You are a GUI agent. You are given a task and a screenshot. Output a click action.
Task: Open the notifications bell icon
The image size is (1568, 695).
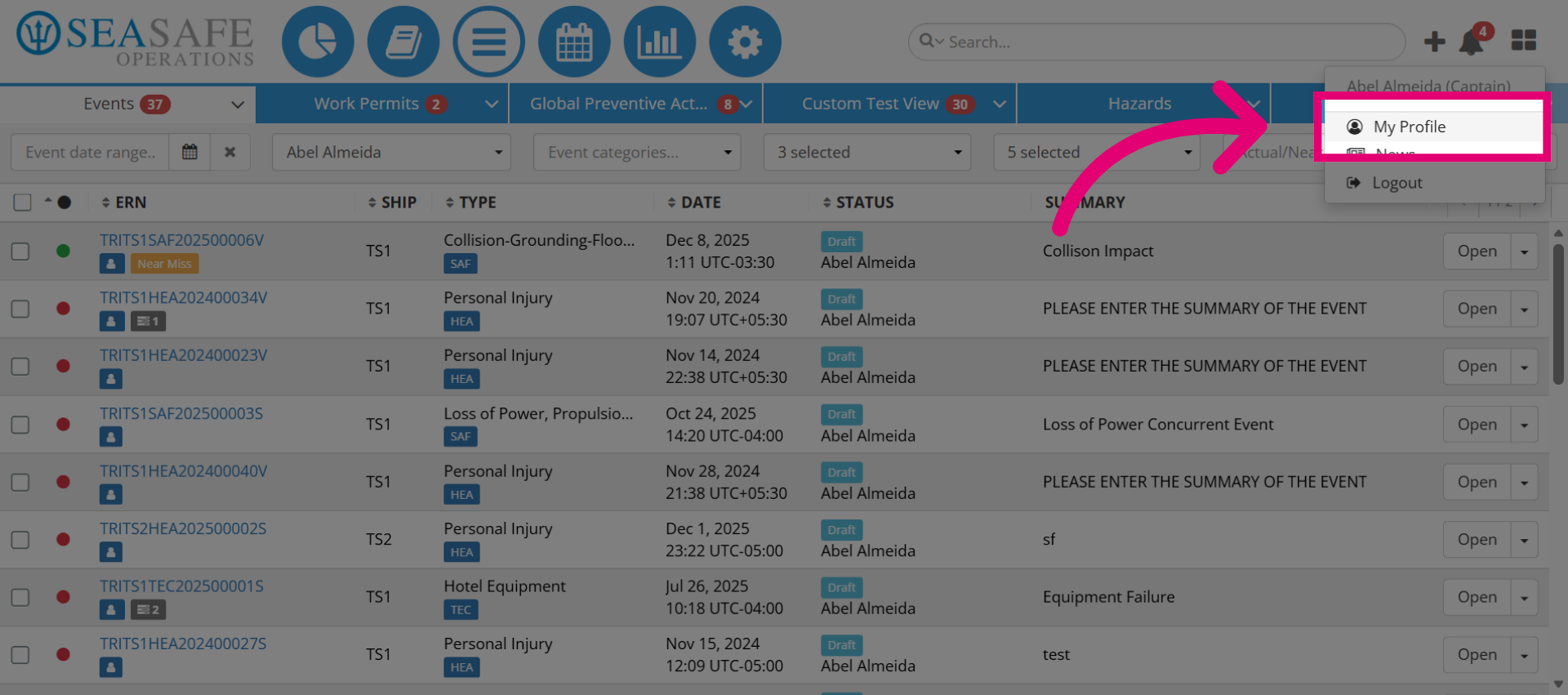point(1472,41)
